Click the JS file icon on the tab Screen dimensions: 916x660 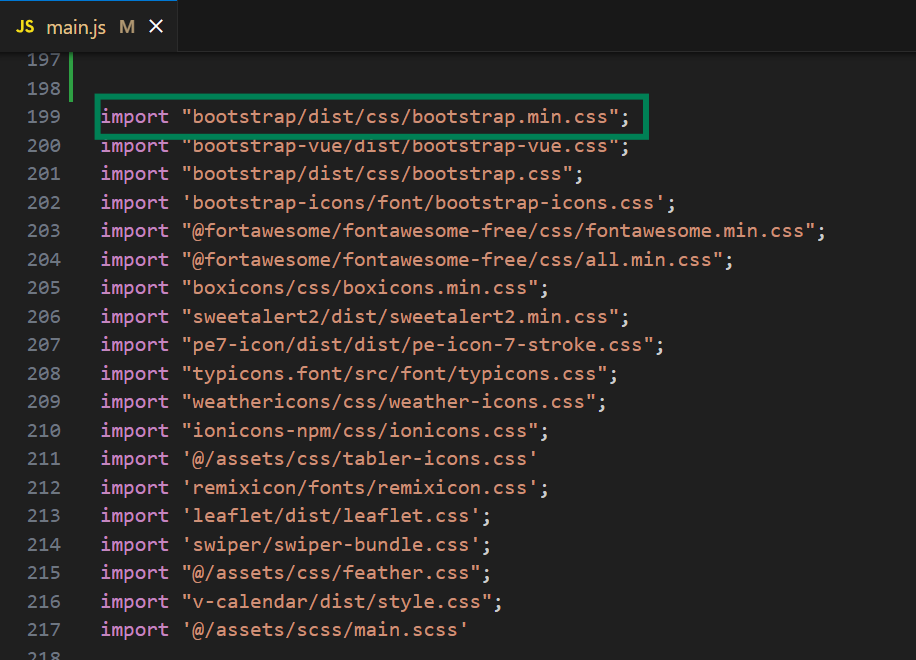point(25,27)
